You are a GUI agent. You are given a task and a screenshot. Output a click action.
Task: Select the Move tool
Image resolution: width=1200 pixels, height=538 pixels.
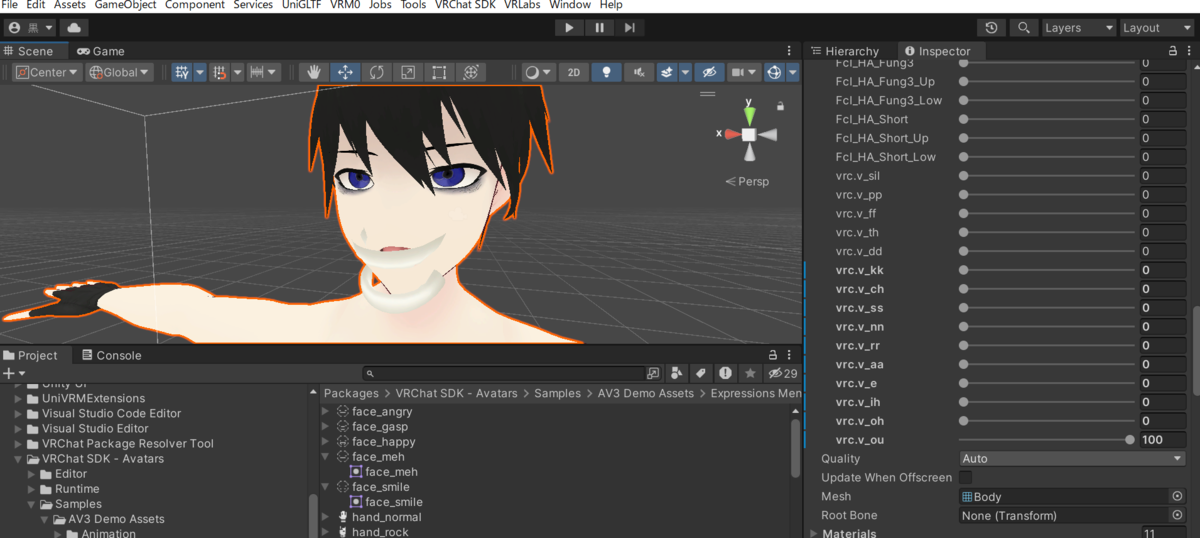click(345, 72)
